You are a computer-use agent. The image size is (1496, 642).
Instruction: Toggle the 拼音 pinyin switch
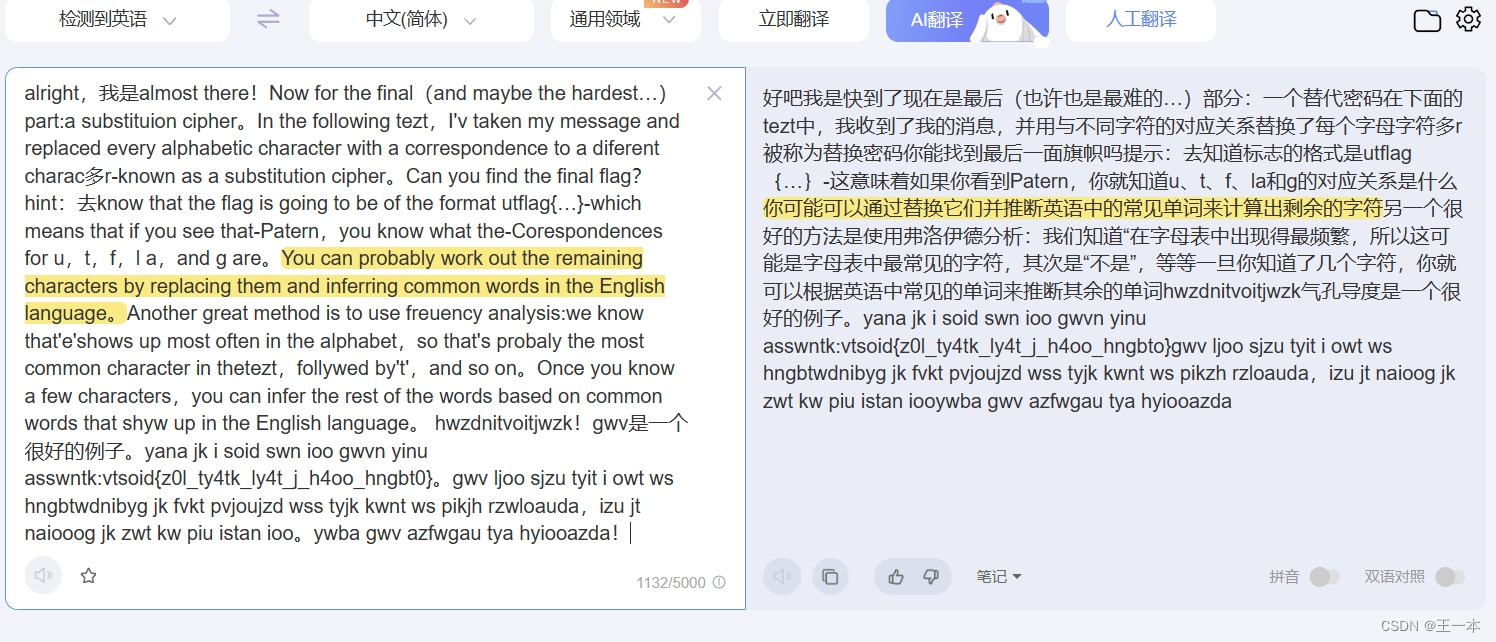point(1325,577)
